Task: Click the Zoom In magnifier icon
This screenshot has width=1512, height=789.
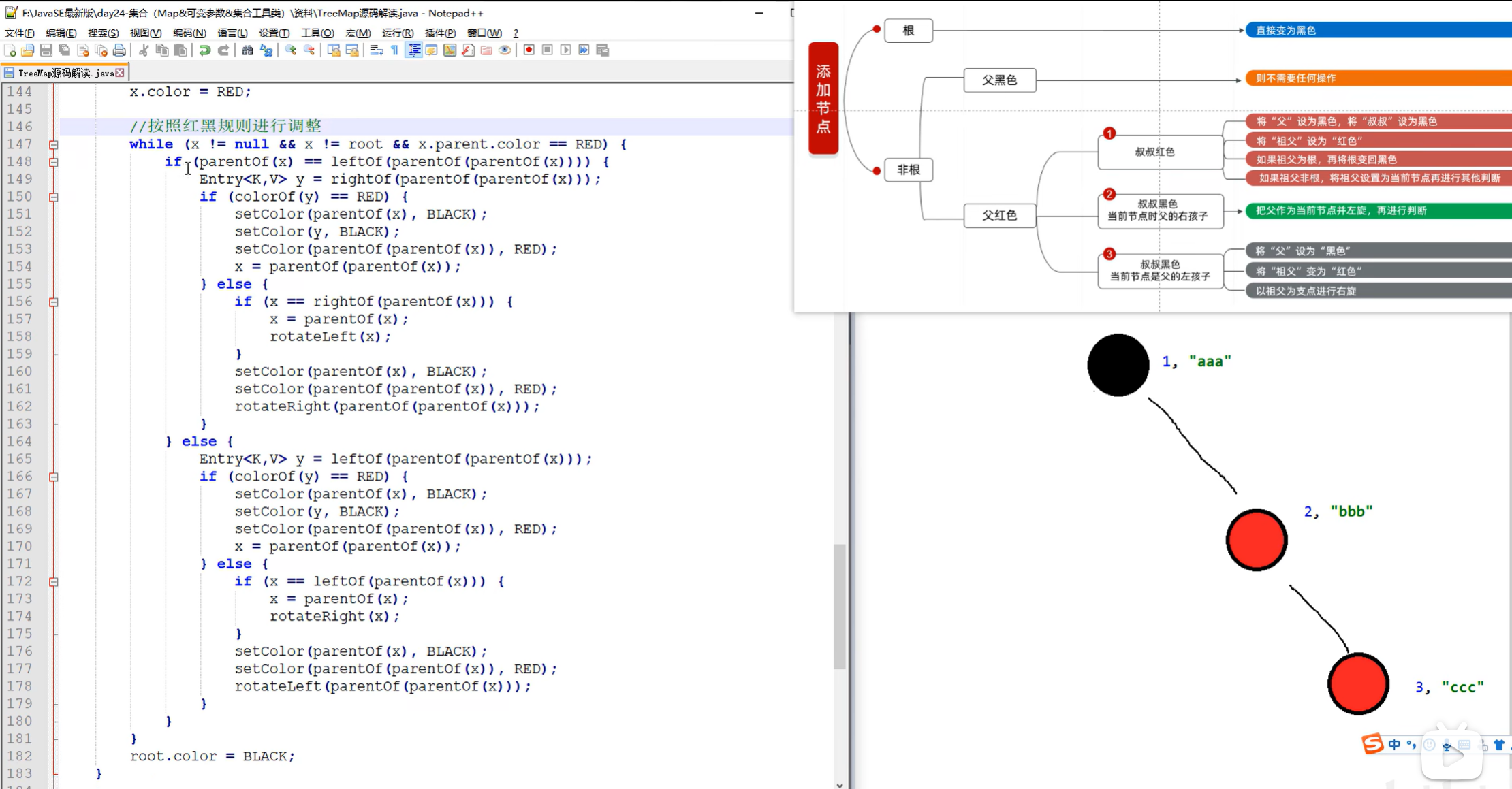Action: tap(291, 50)
